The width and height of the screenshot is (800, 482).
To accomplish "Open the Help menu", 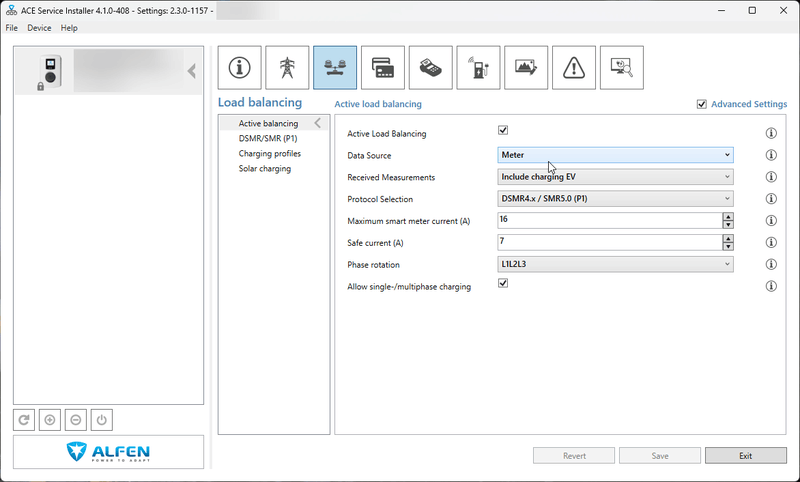I will (x=69, y=28).
